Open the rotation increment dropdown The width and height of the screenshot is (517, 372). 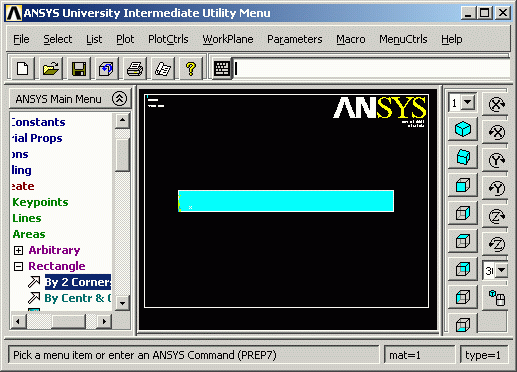tap(502, 270)
